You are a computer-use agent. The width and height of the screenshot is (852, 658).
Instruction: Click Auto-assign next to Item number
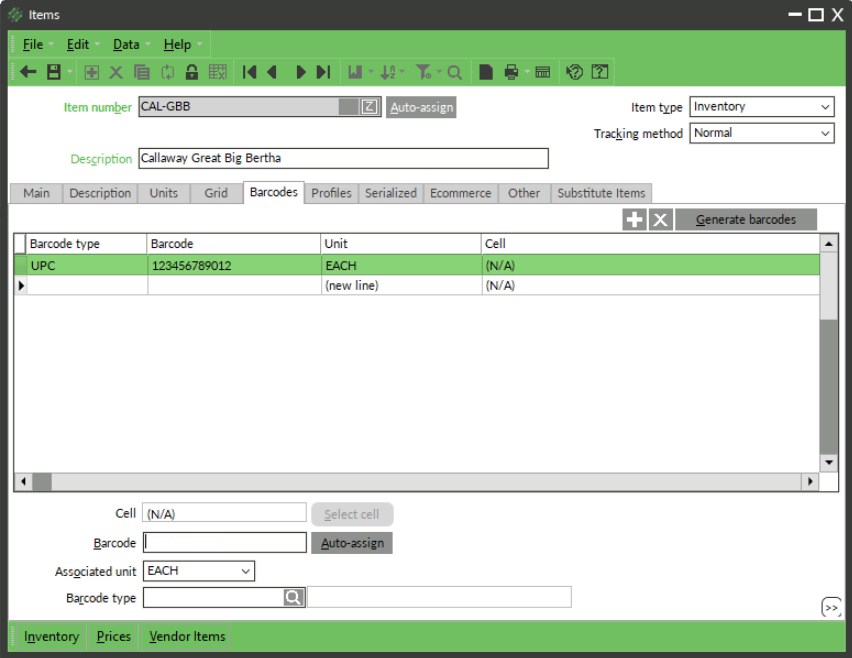(x=421, y=108)
